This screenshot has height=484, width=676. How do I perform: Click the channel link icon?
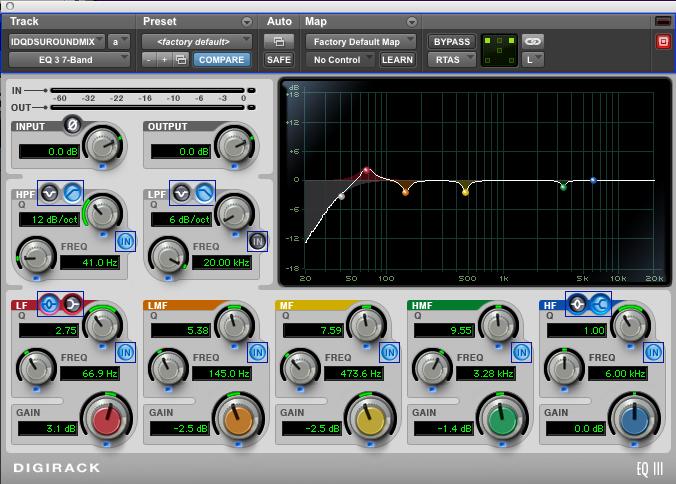pyautogui.click(x=533, y=41)
